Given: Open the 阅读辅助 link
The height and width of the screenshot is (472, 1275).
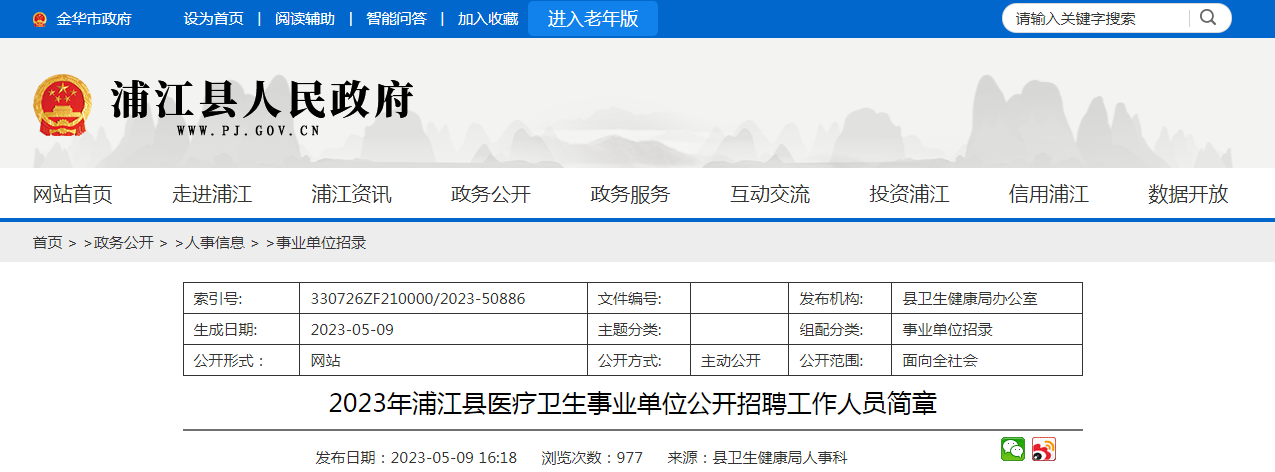Looking at the screenshot, I should [x=305, y=19].
